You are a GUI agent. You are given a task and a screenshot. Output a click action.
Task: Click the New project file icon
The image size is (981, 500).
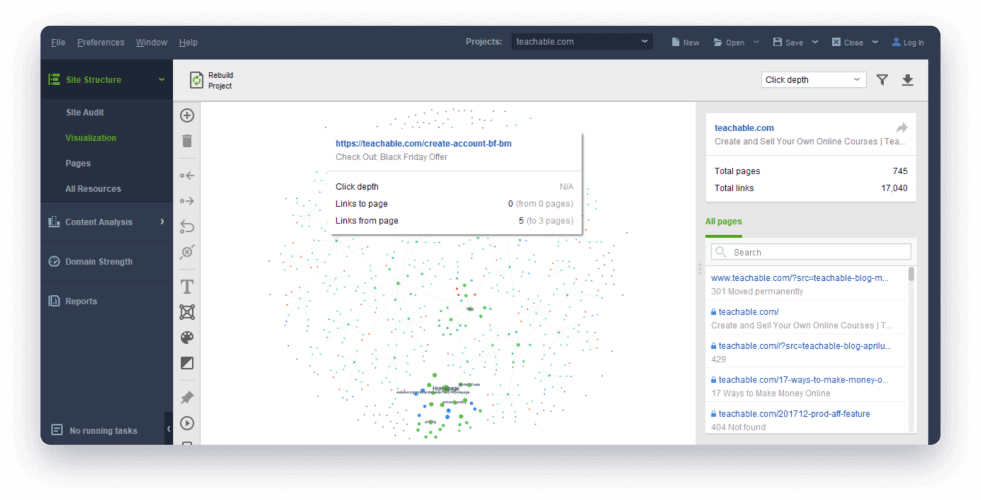pos(676,42)
